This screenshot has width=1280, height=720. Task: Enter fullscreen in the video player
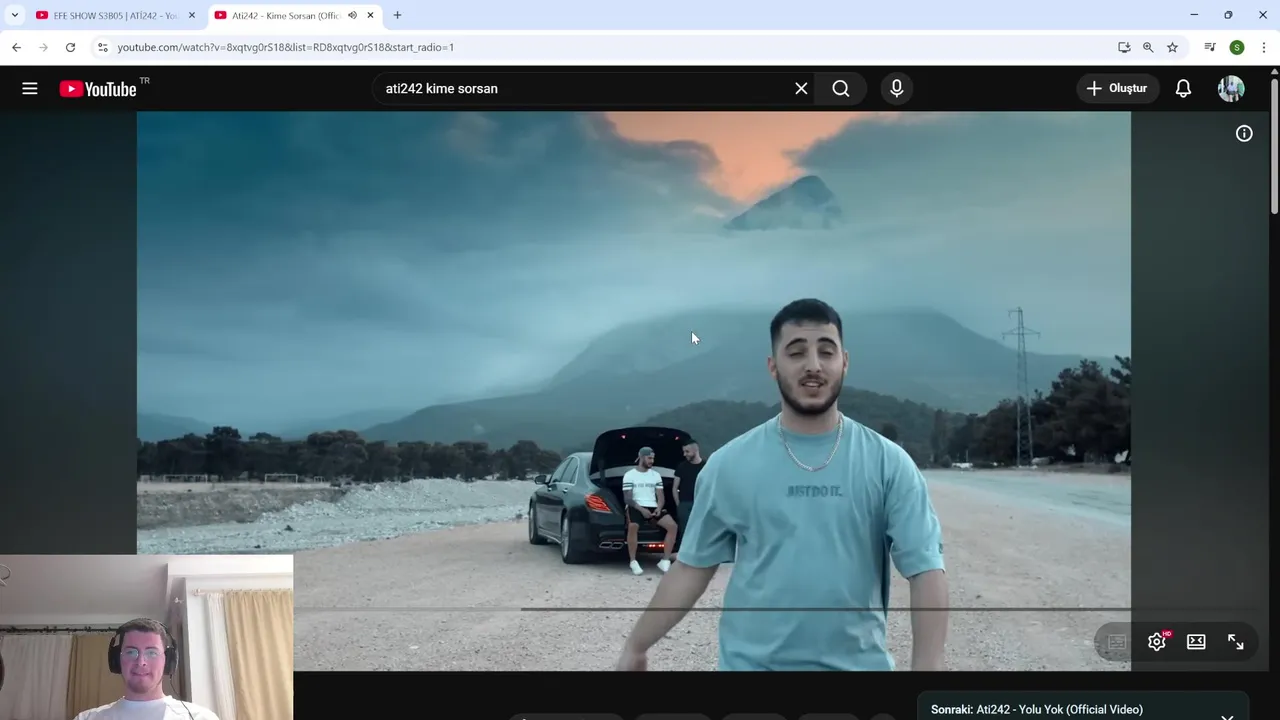[1236, 642]
